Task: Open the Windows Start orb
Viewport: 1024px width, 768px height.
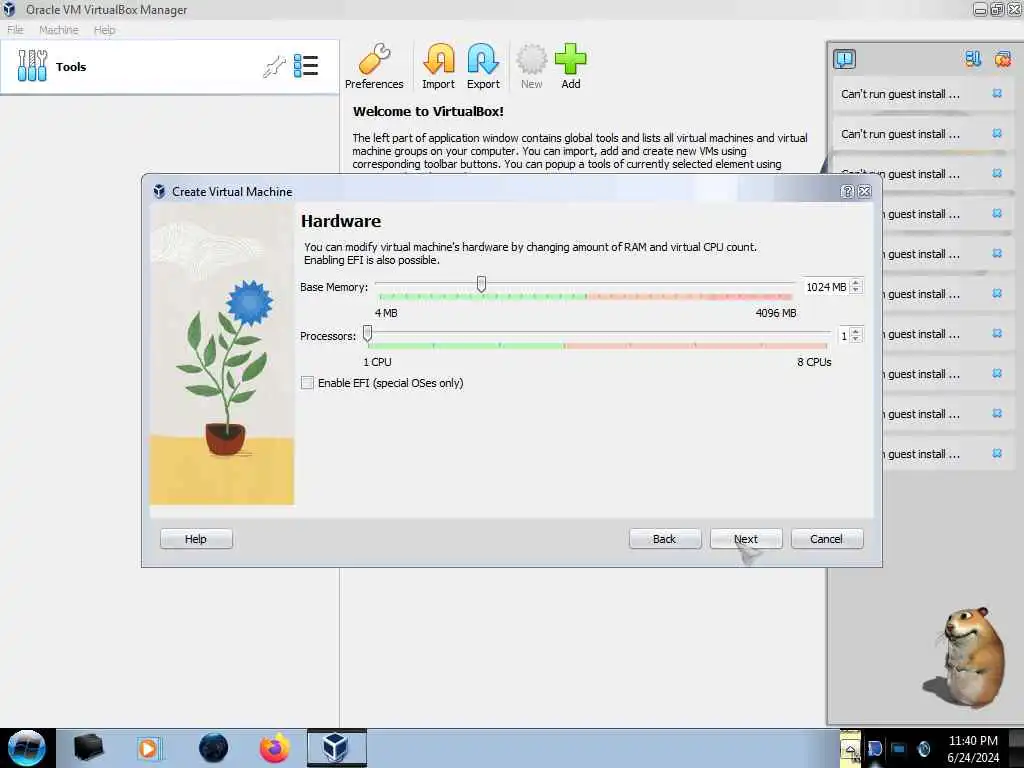Action: (27, 748)
